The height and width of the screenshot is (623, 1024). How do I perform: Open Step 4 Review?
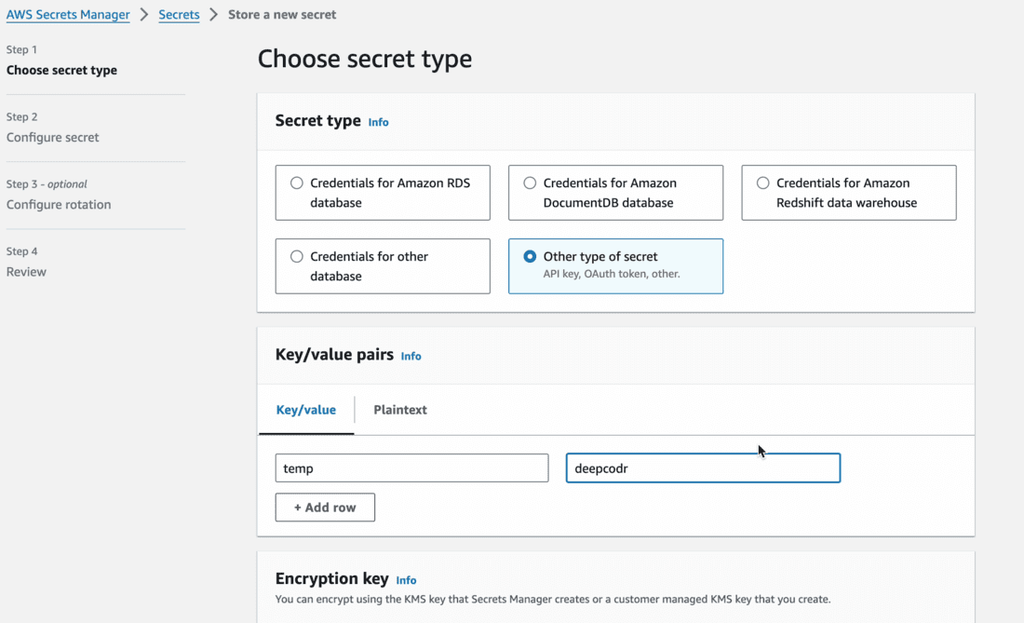(26, 271)
